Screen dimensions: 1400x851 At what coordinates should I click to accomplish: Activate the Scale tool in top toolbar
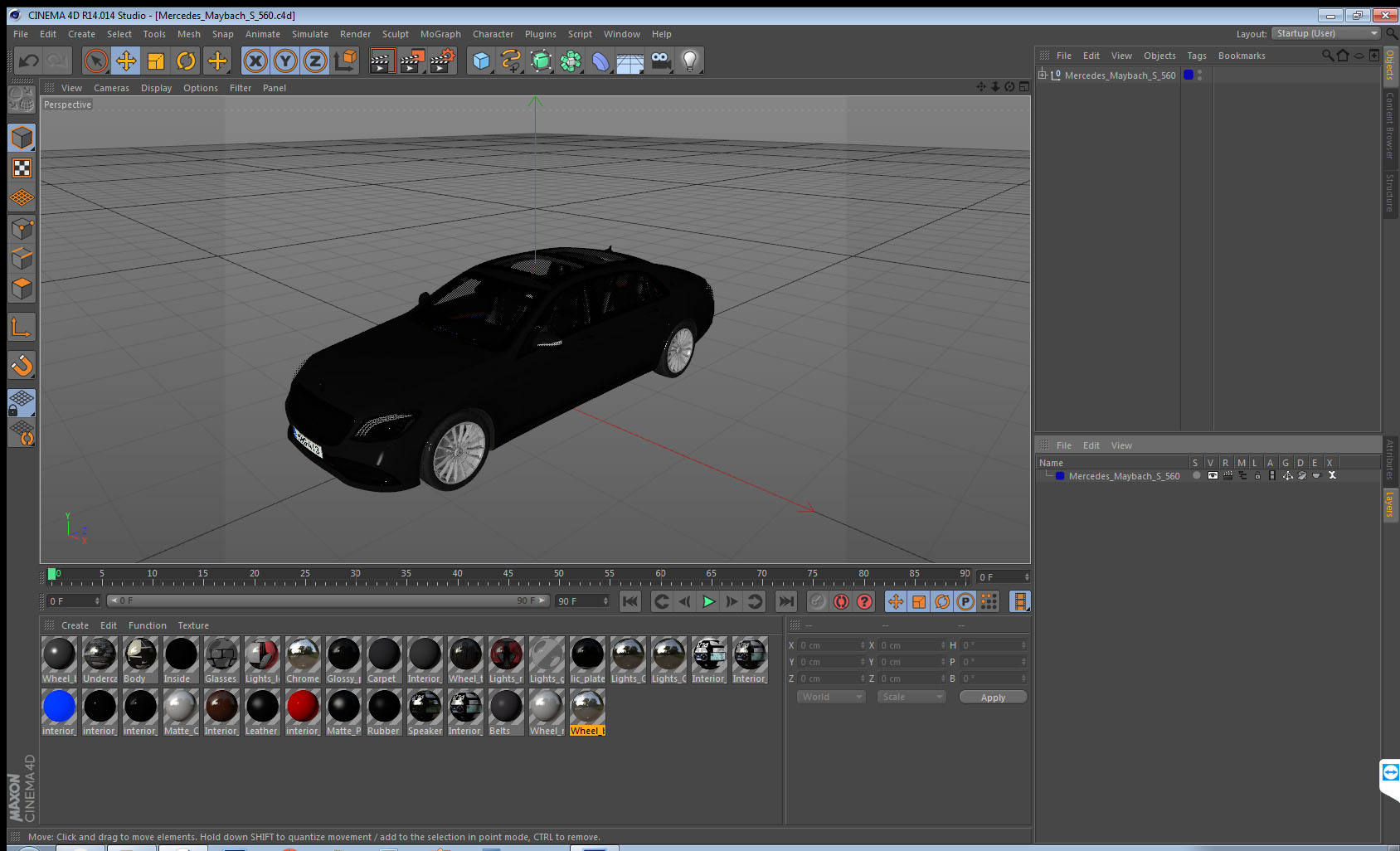pos(156,61)
